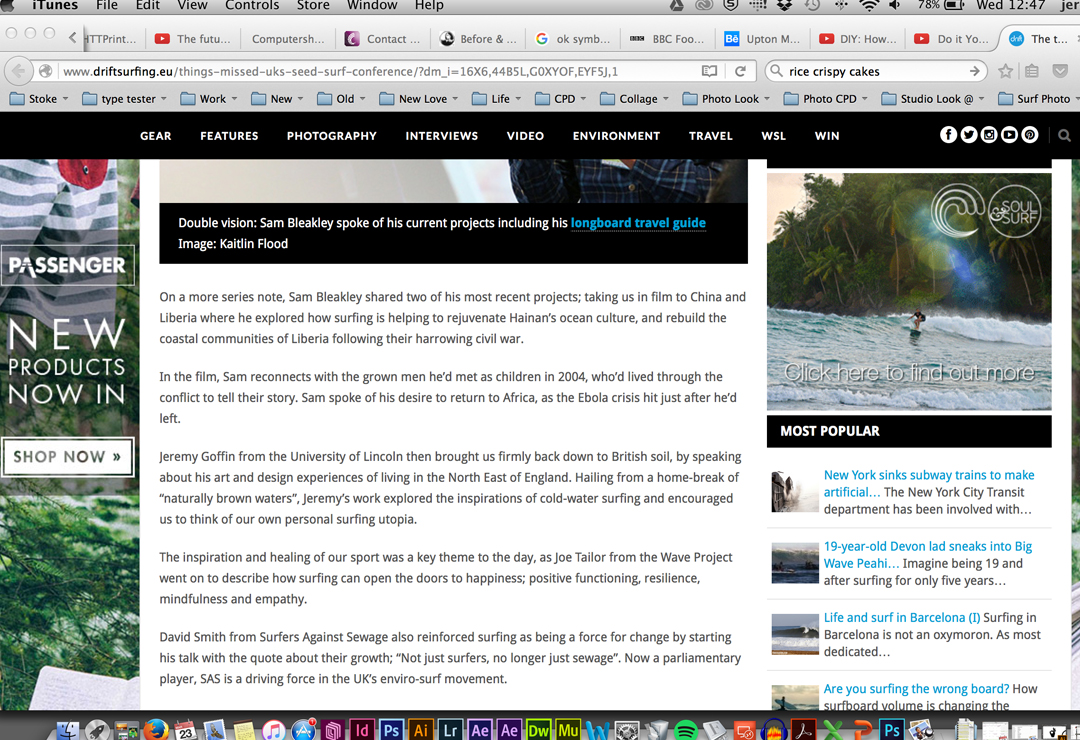
Task: Open Spotify from the dock
Action: (x=685, y=731)
